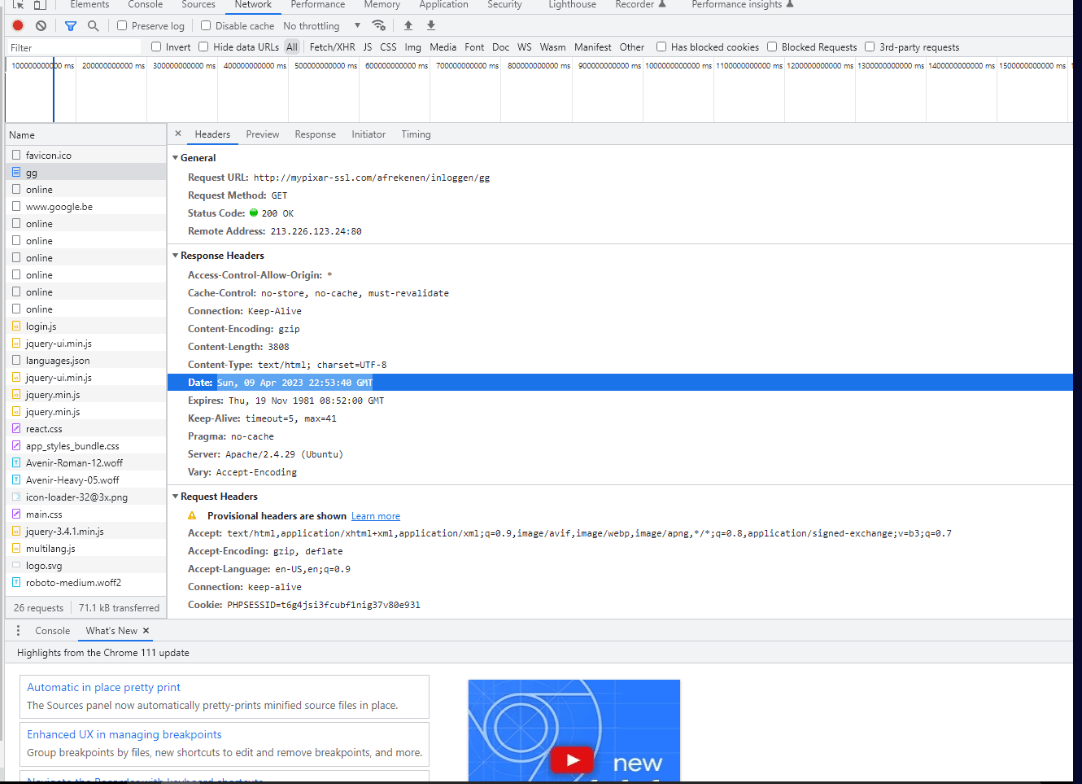1082x784 pixels.
Task: Open multilang.js script request
Action: click(86, 549)
